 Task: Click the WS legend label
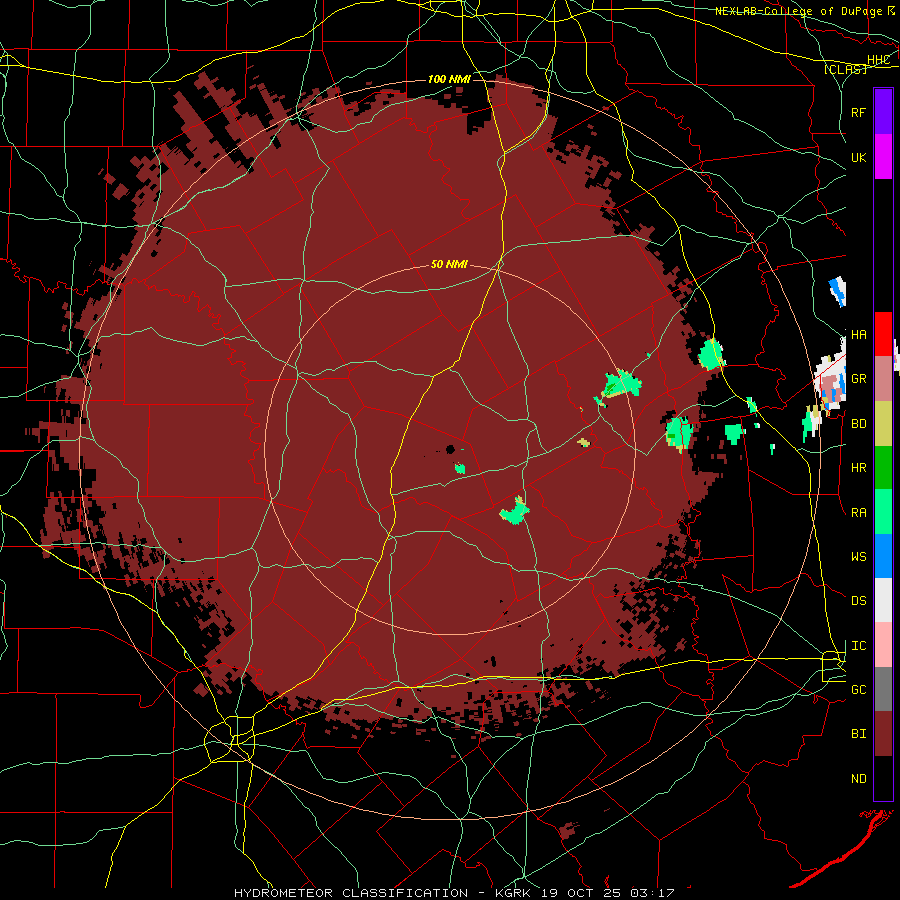pyautogui.click(x=859, y=557)
